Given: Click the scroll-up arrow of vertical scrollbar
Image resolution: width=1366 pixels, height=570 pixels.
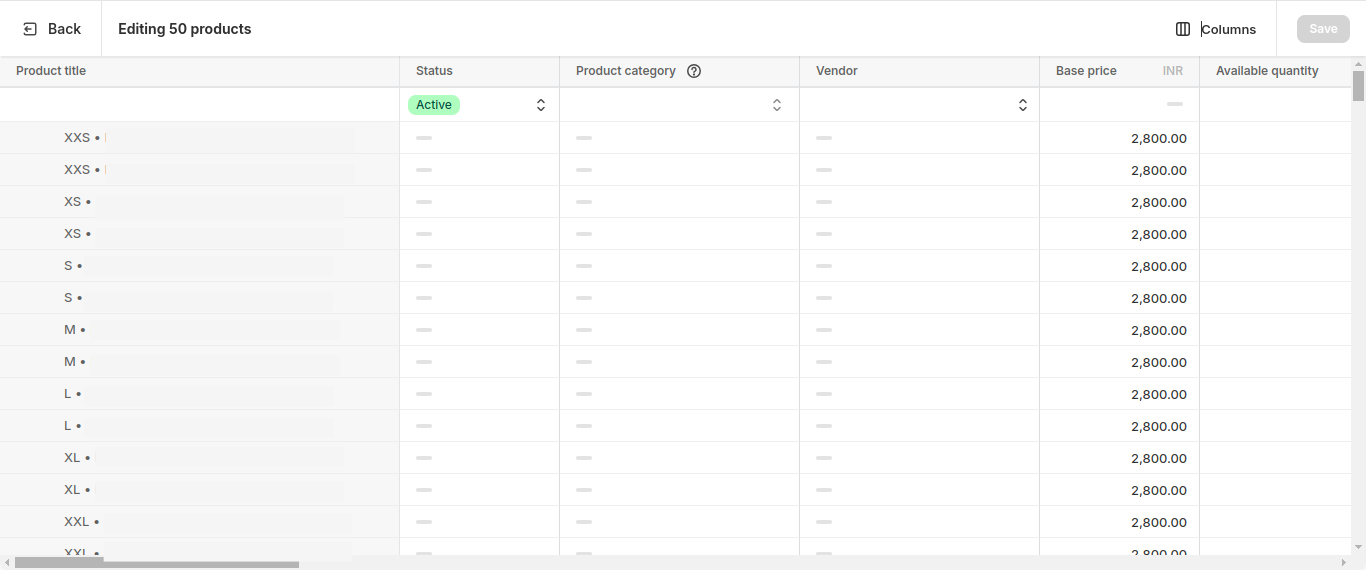Looking at the screenshot, I should [1358, 63].
